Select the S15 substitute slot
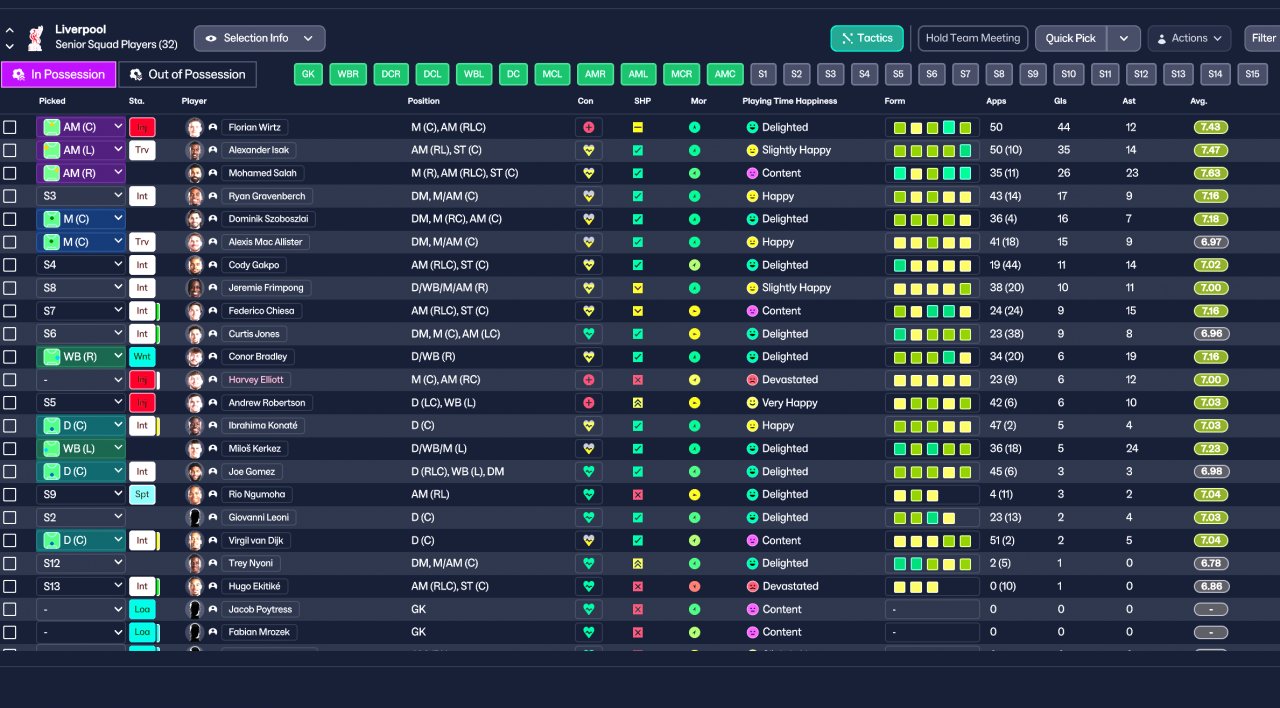The height and width of the screenshot is (708, 1280). tap(1252, 74)
